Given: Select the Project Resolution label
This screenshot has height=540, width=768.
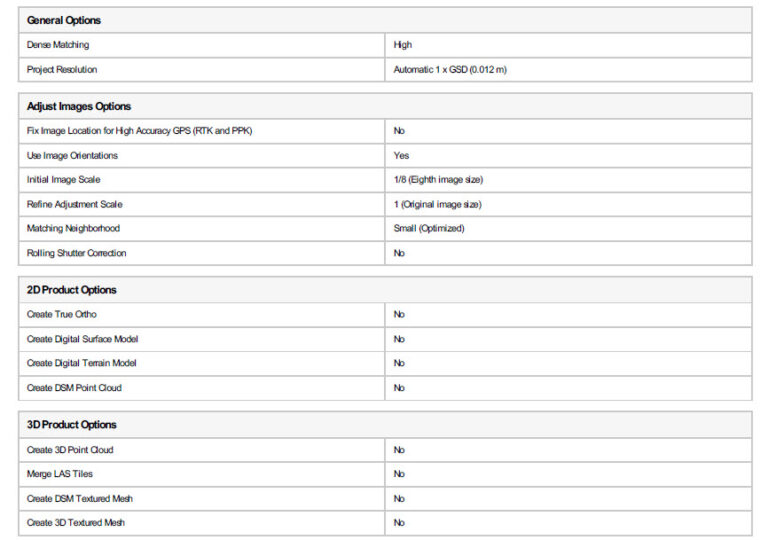Looking at the screenshot, I should click(x=62, y=70).
